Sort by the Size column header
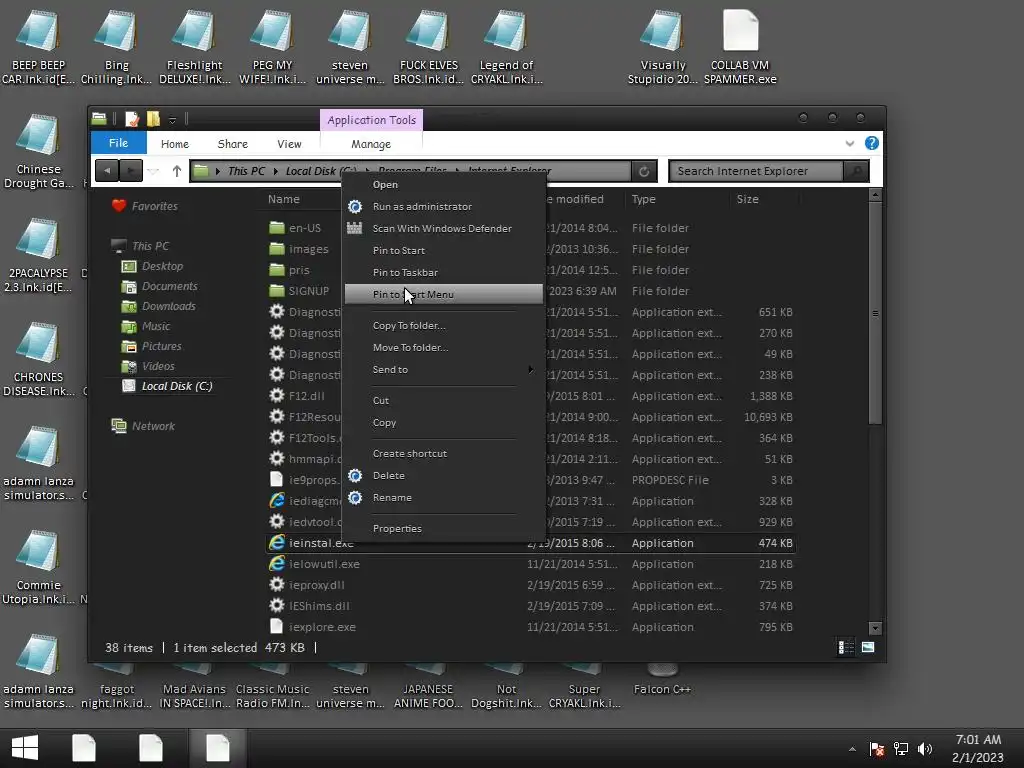1024x768 pixels. click(x=747, y=199)
